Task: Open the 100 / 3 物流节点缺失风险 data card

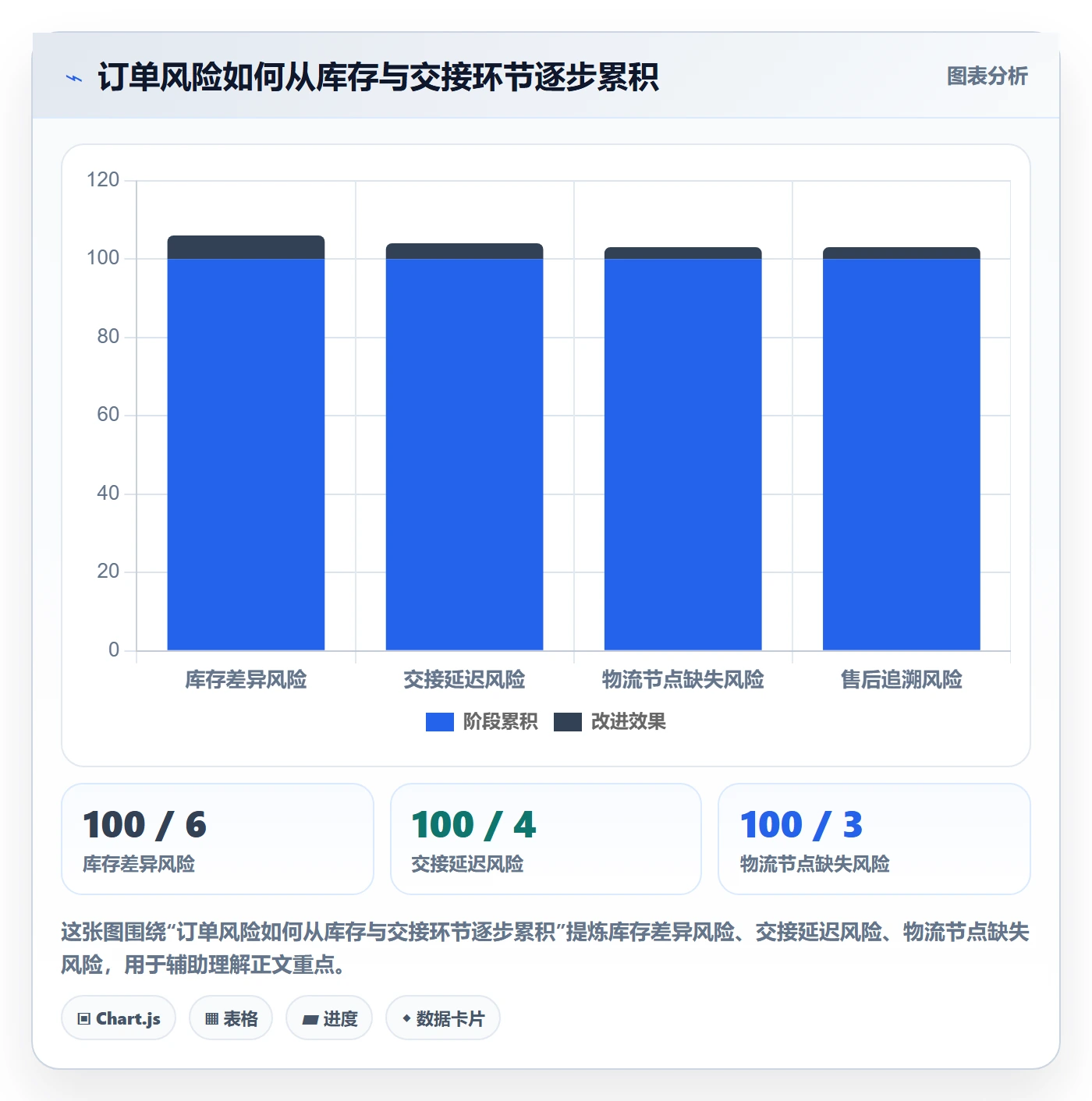Action: [x=874, y=839]
